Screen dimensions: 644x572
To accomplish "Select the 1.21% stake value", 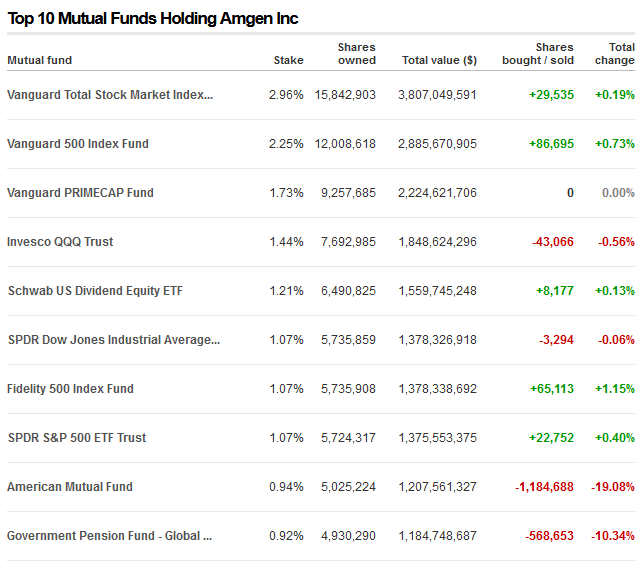I will click(286, 291).
